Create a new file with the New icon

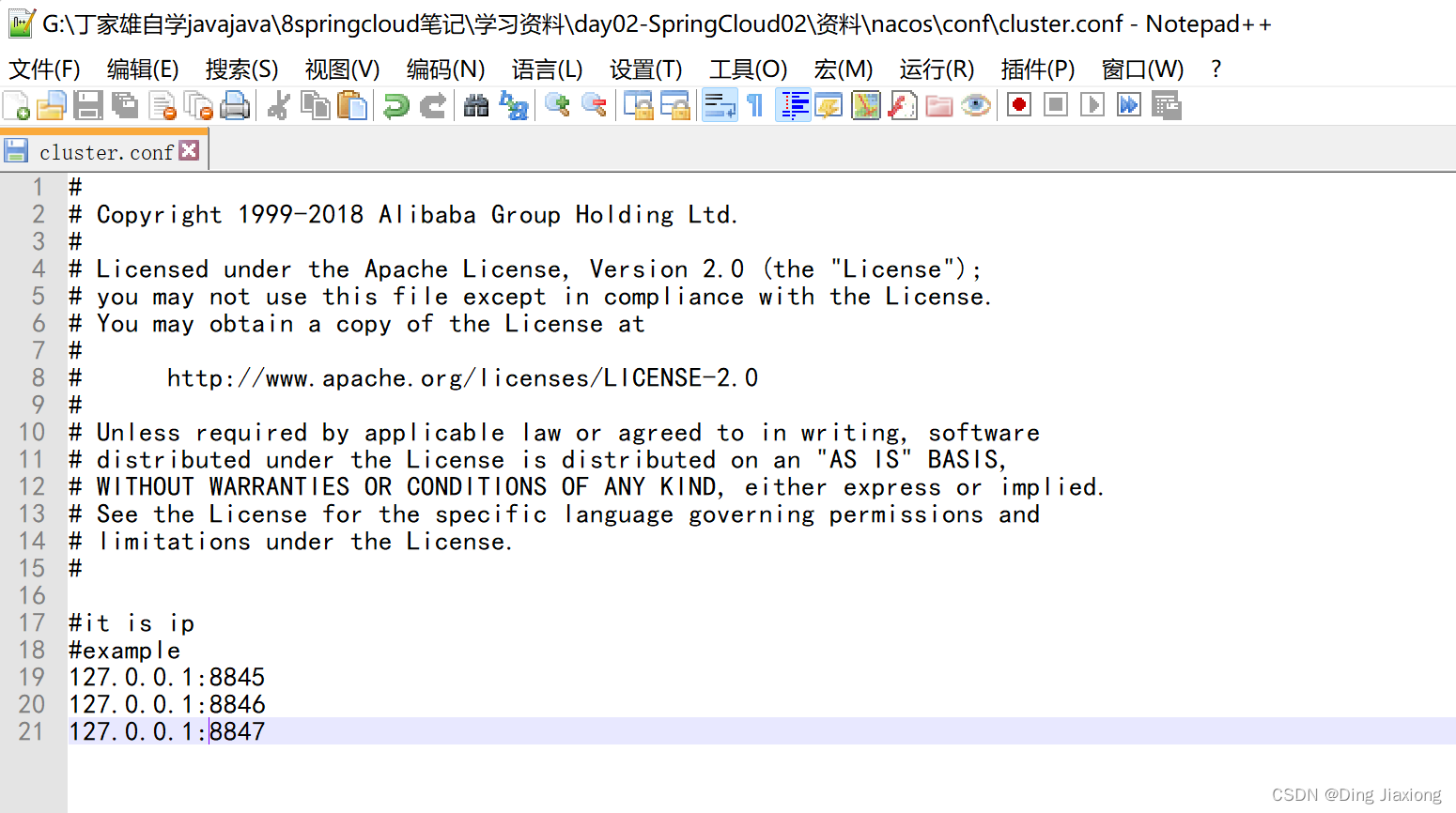click(x=16, y=105)
